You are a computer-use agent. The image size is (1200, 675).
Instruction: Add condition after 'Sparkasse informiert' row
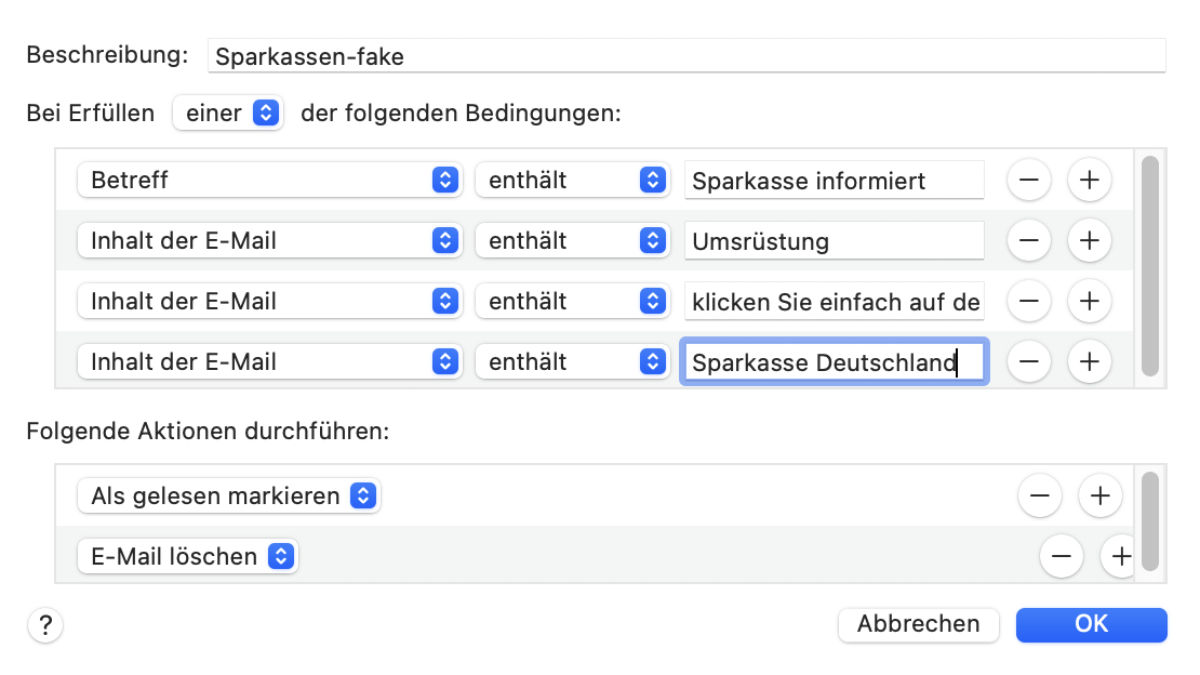pos(1090,181)
